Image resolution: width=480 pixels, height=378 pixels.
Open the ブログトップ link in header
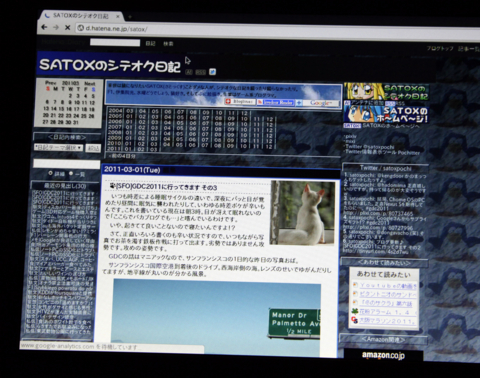click(440, 49)
